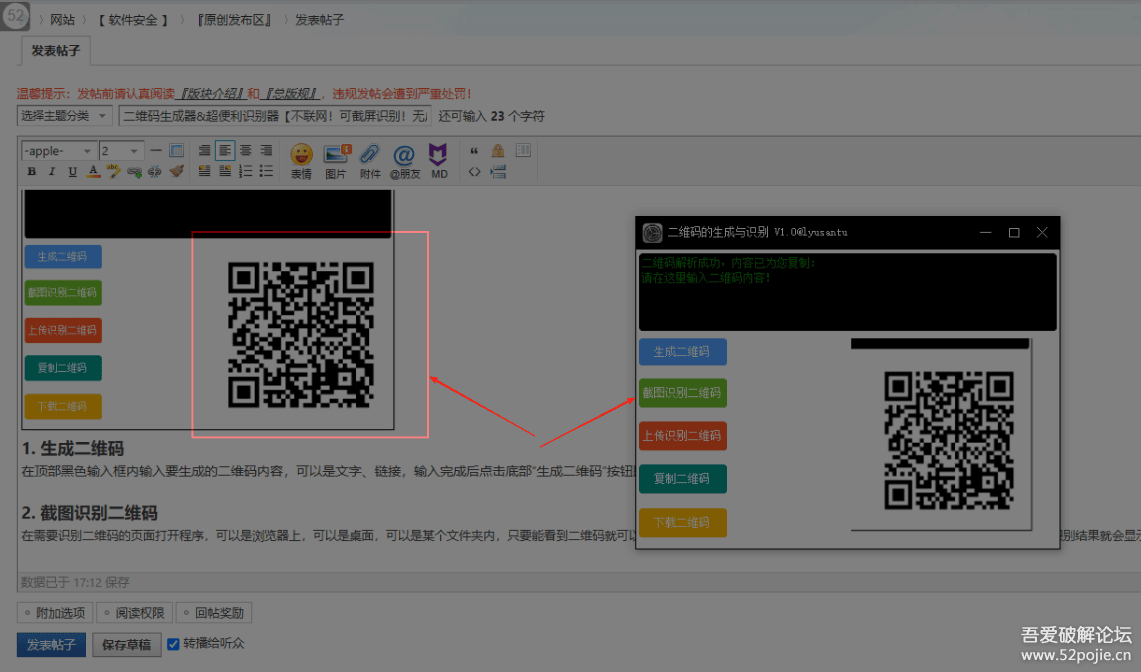Click the '数据已于 17:12 保存' status text
The image size is (1141, 672).
click(75, 582)
